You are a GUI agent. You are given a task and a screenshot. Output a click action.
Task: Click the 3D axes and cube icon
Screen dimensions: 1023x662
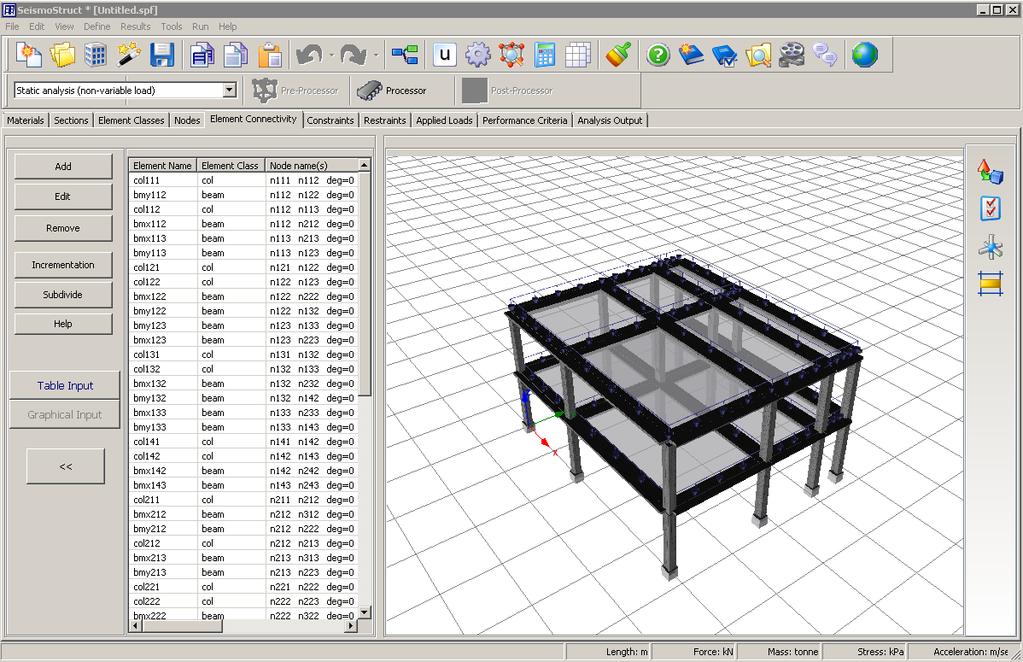click(x=990, y=172)
